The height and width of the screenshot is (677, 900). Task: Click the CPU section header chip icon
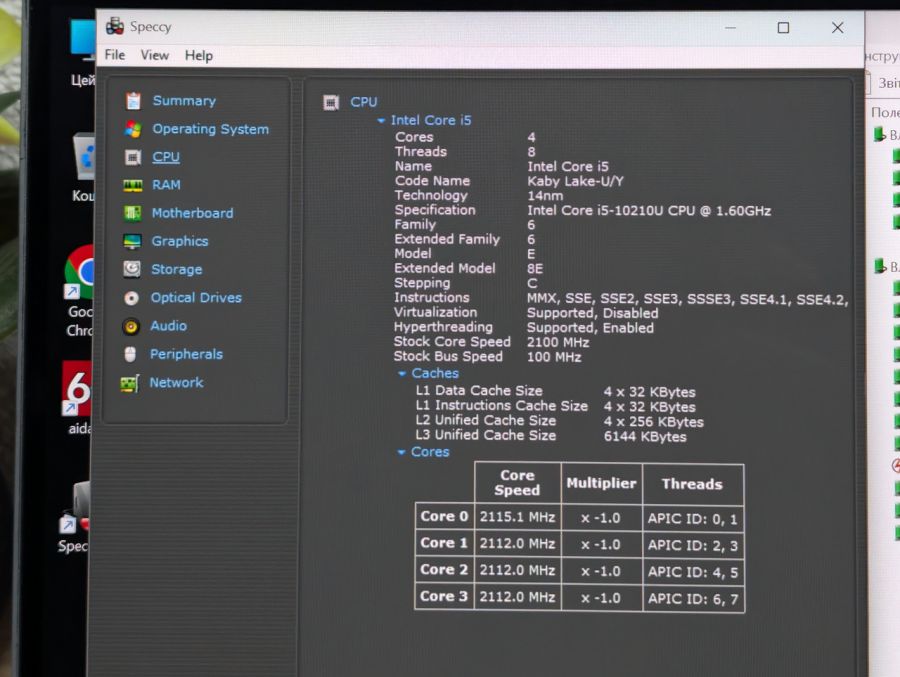331,102
